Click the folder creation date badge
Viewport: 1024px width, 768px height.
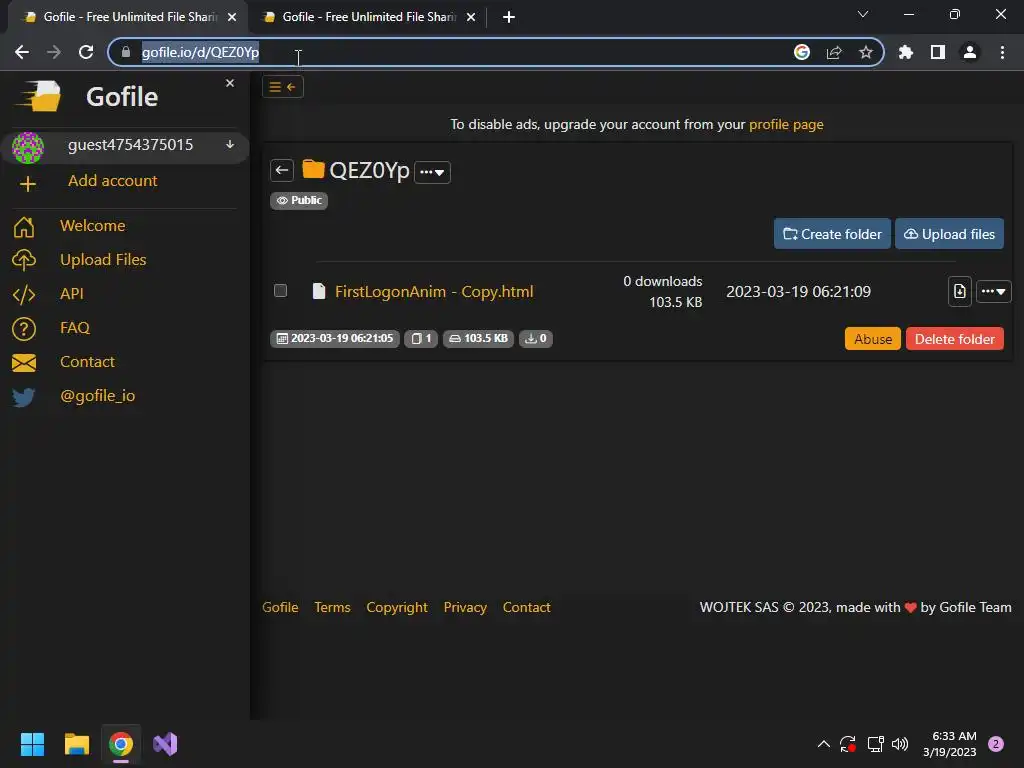(x=334, y=338)
